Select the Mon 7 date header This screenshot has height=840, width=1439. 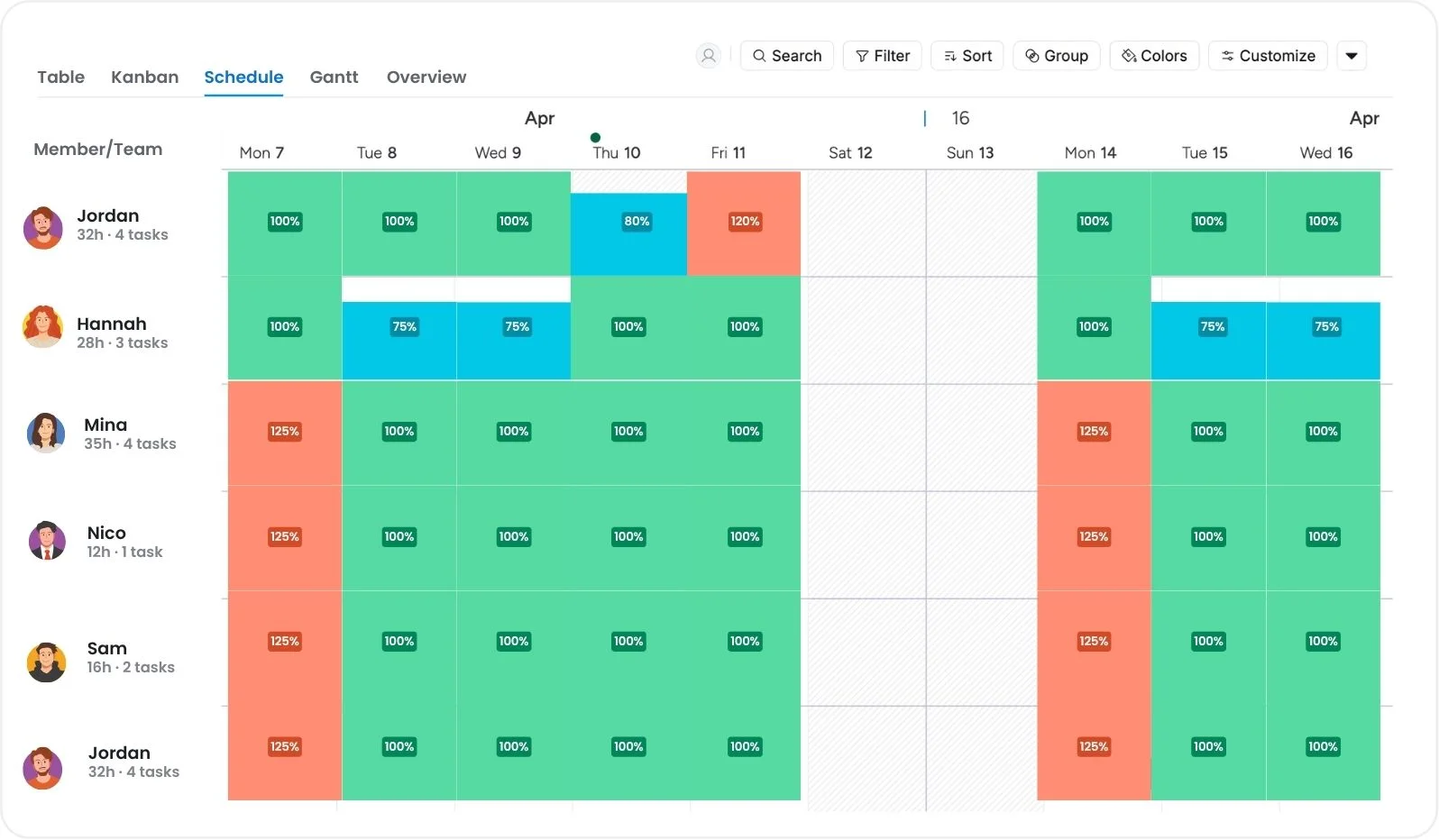click(261, 153)
